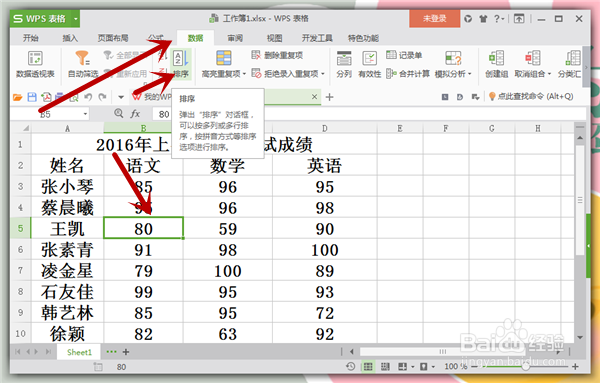Switch to the 插入 ribbon tab
Viewport: 600px width, 383px height.
coord(70,38)
